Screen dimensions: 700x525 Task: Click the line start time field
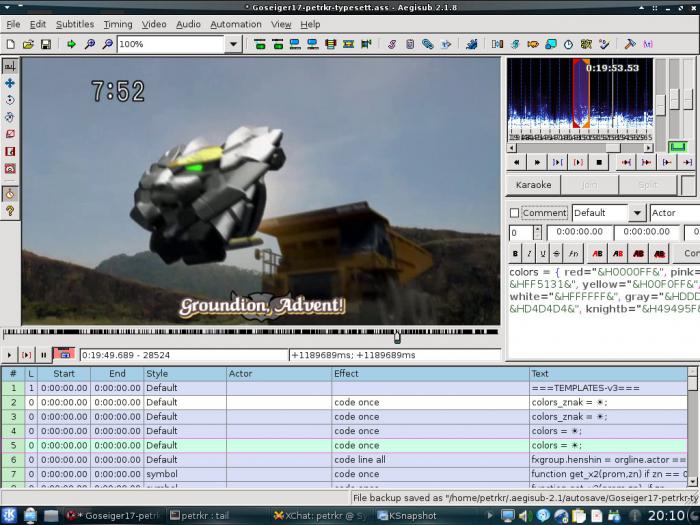pyautogui.click(x=579, y=233)
